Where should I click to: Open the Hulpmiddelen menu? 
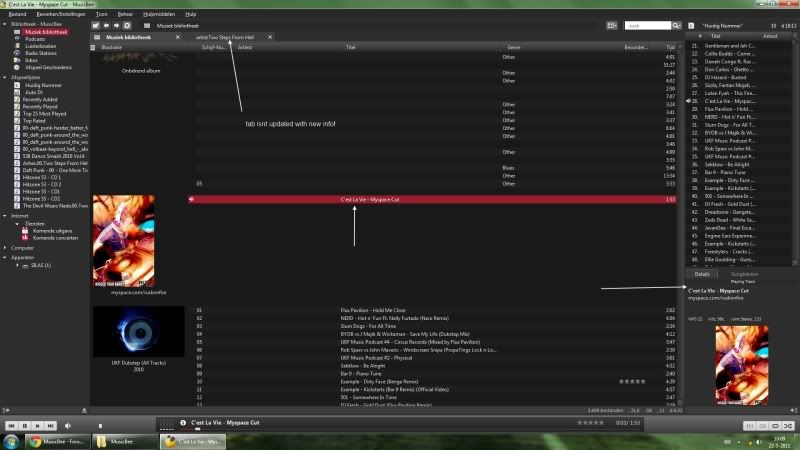[159, 14]
